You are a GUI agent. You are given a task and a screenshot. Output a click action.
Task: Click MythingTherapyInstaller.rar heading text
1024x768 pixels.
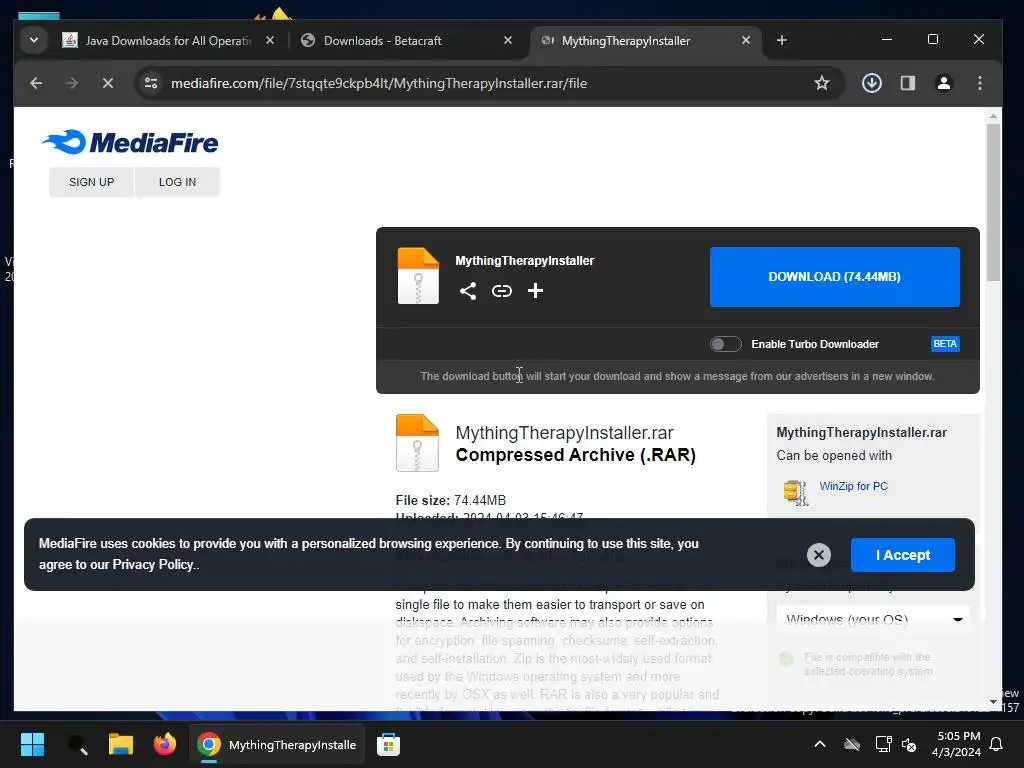tap(564, 433)
